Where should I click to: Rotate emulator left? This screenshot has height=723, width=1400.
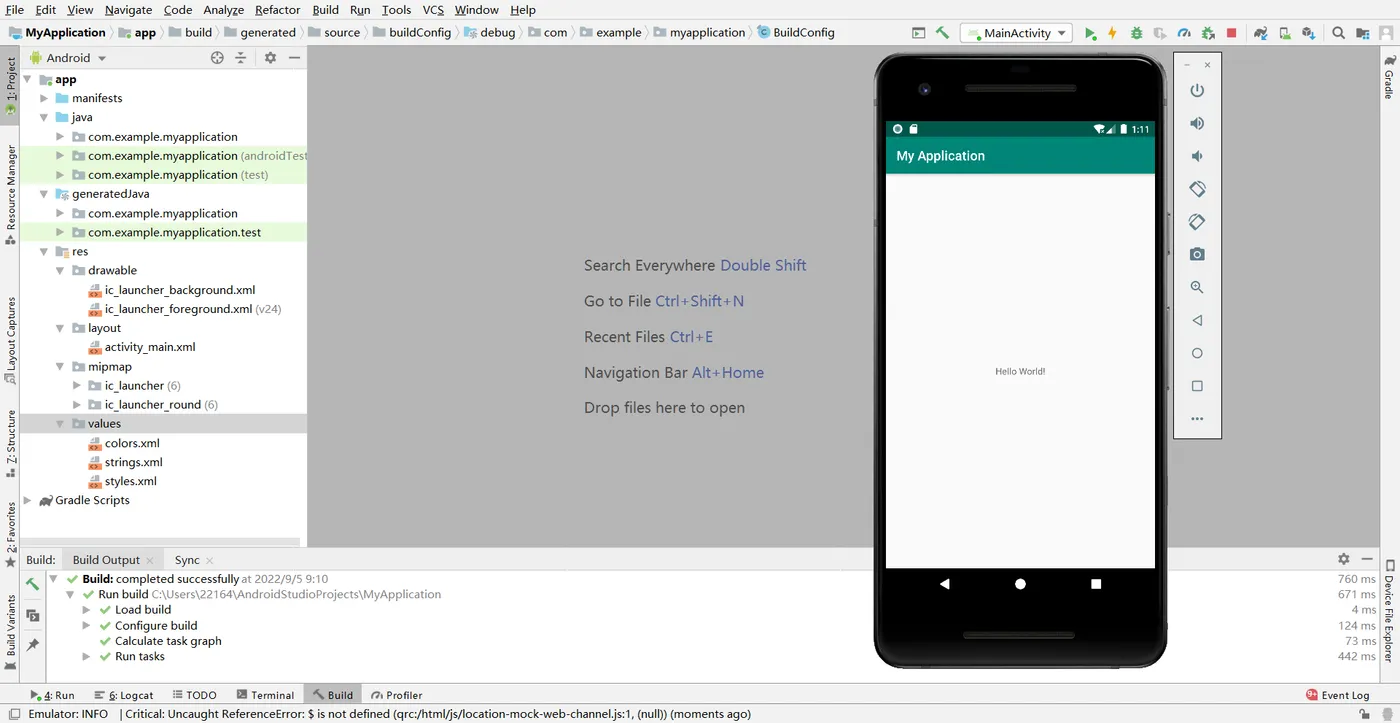[1197, 189]
